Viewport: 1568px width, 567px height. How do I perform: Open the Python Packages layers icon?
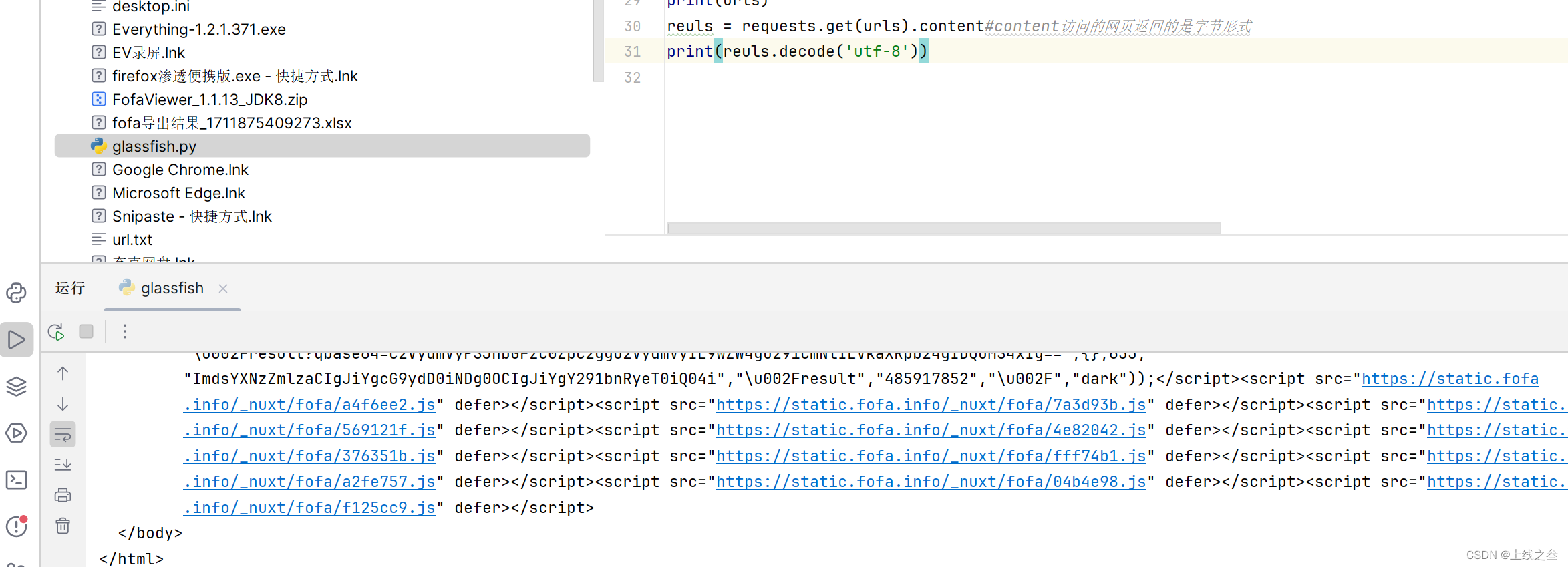(x=16, y=387)
